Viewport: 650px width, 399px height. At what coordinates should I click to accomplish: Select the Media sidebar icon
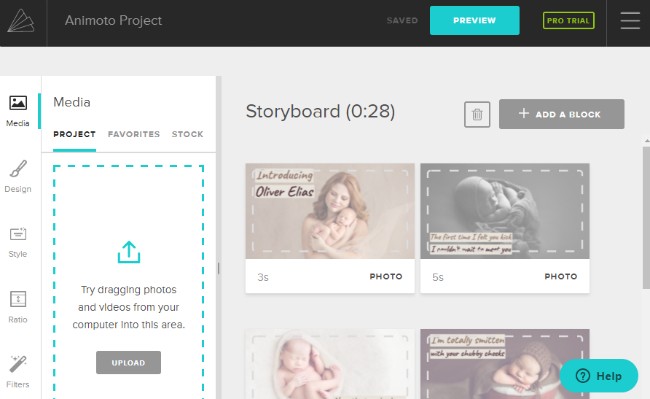18,111
